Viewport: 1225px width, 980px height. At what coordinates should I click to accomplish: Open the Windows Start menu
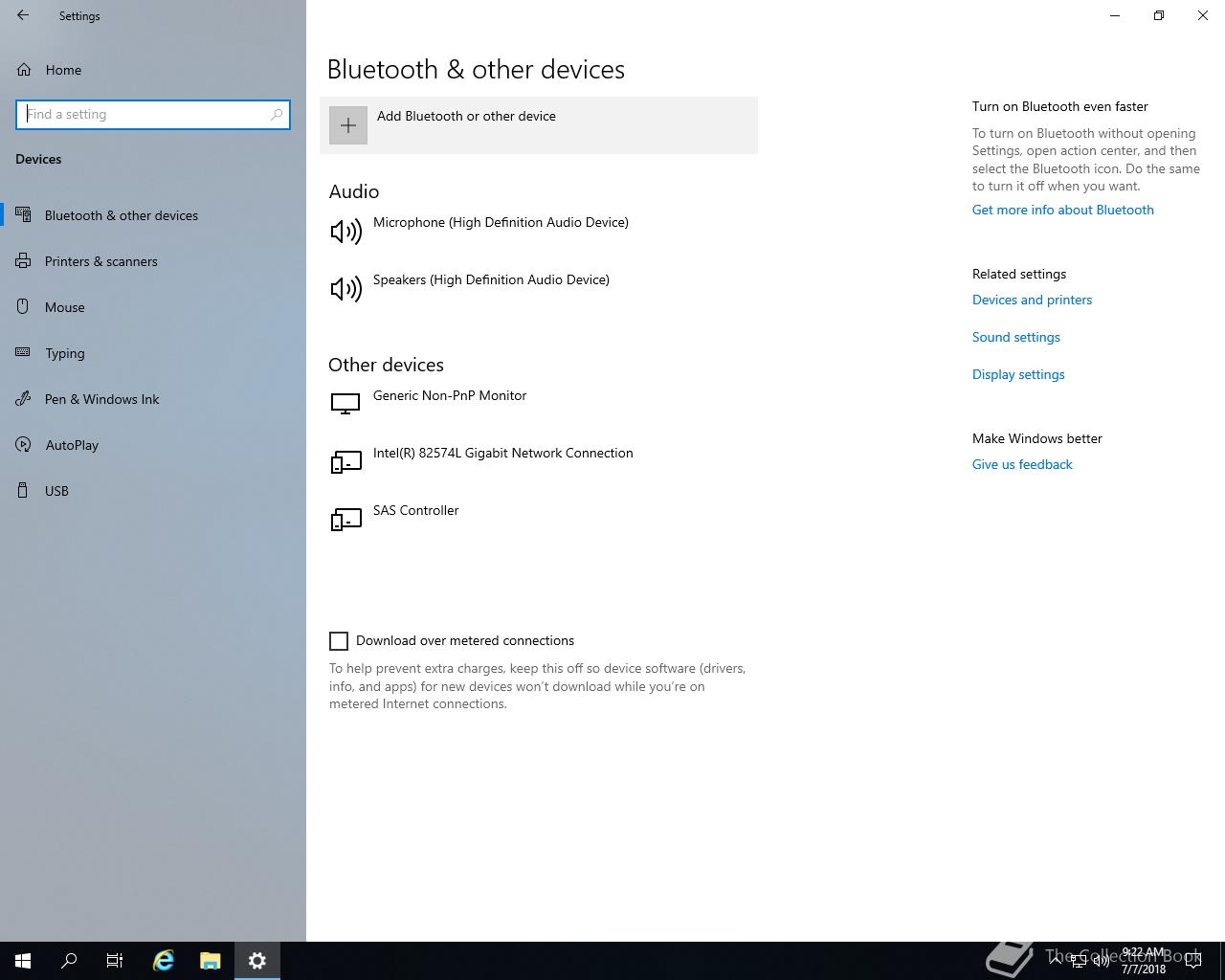(x=23, y=961)
